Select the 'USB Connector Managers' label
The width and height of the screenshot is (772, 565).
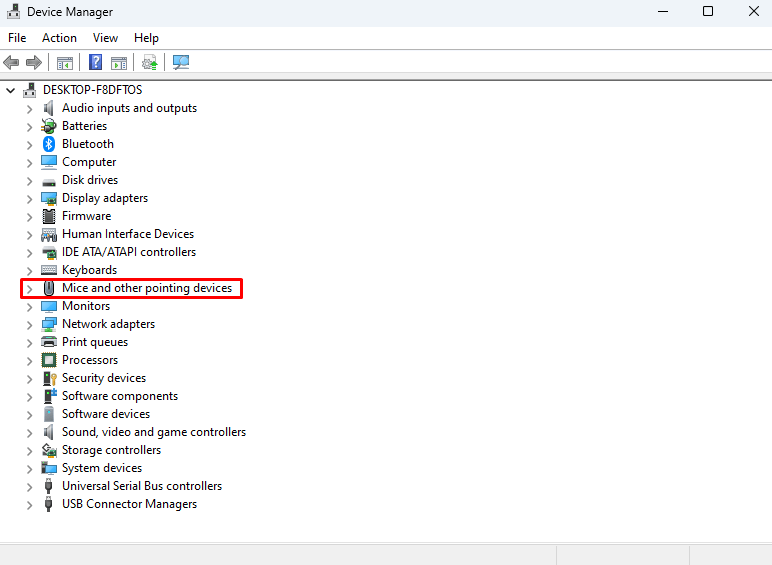pos(129,504)
